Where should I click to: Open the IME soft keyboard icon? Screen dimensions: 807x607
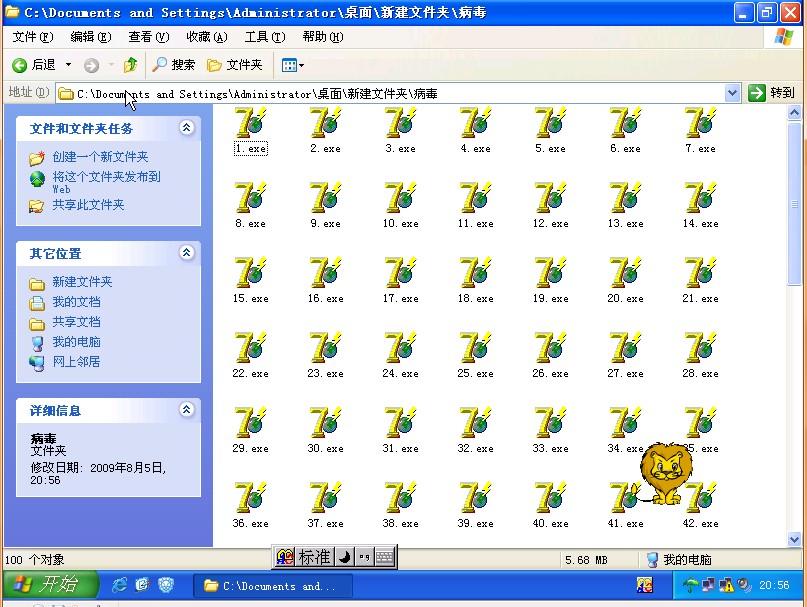point(384,557)
